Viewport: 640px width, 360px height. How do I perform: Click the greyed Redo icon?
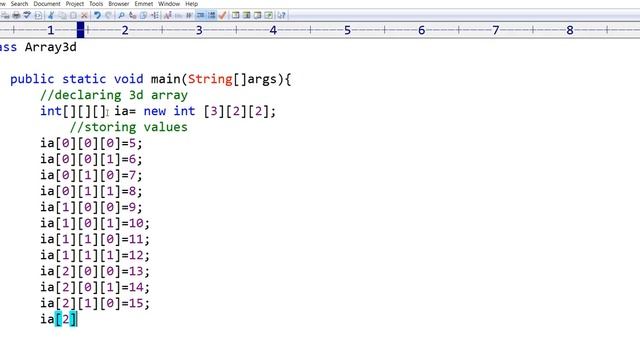pyautogui.click(x=109, y=16)
